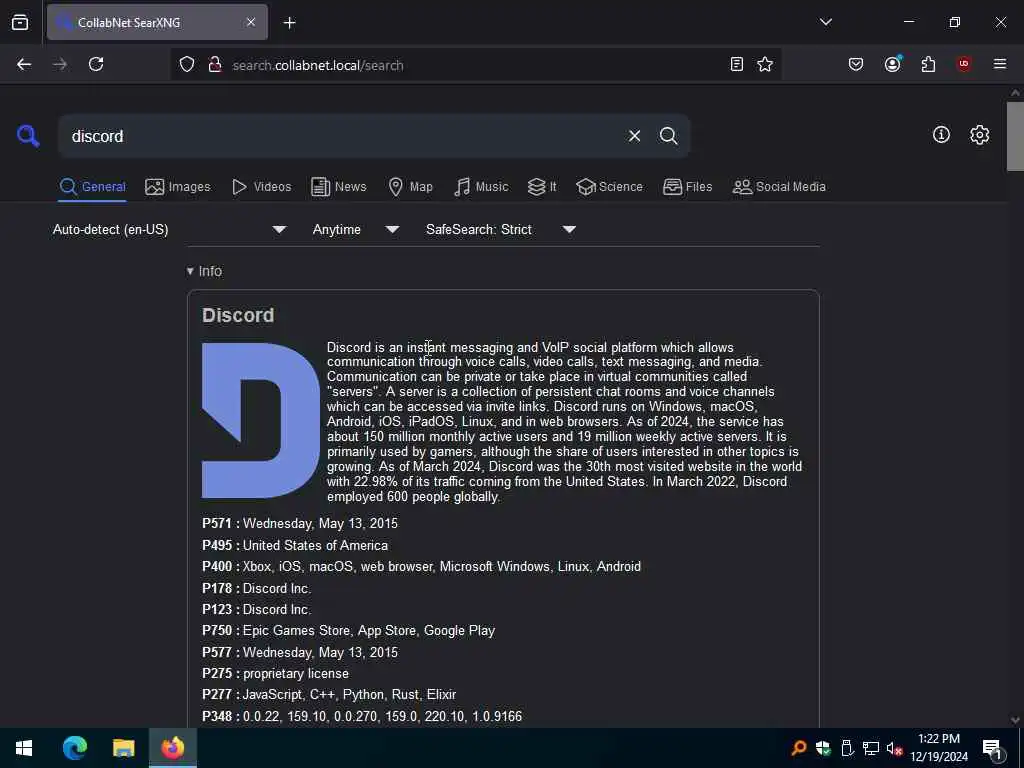Screen dimensions: 1024x768
Task: Click the P277 JavaScript, C++, Python row
Action: click(x=329, y=694)
